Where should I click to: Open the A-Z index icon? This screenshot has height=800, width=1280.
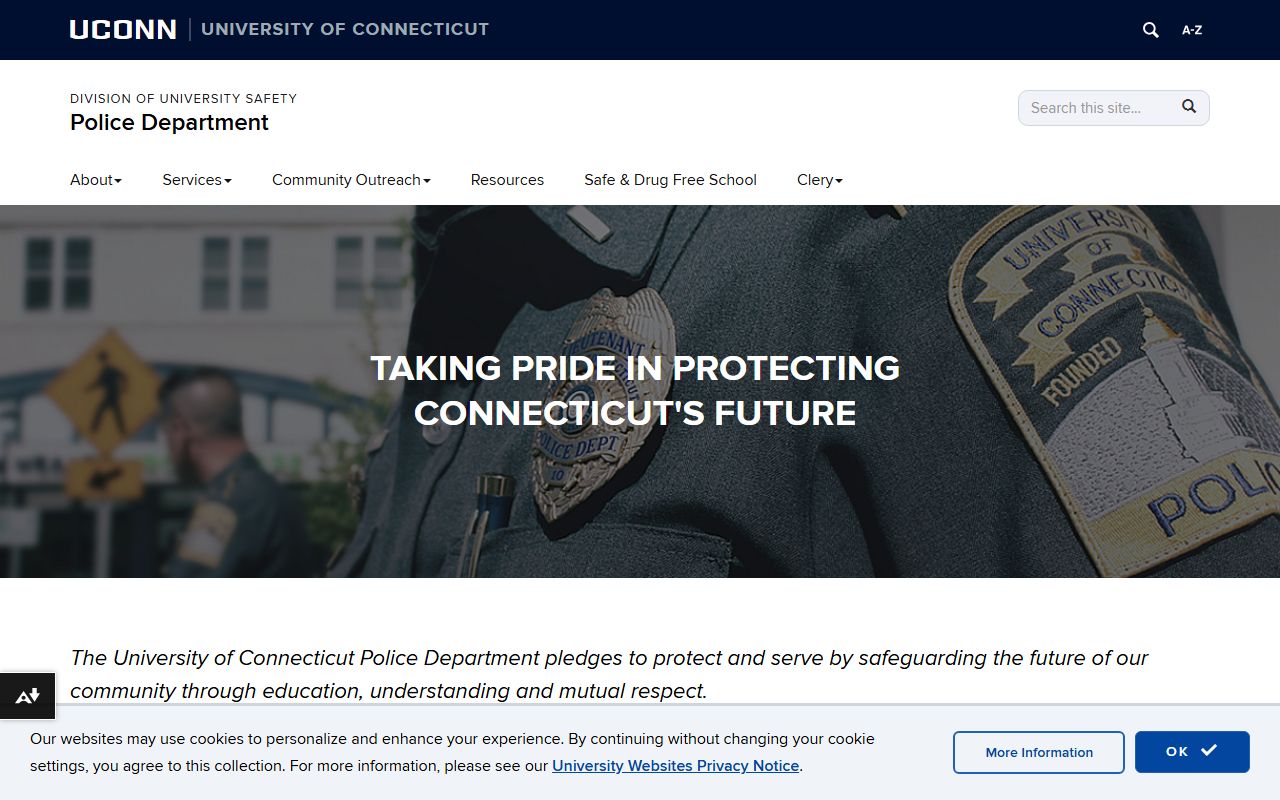pyautogui.click(x=1192, y=30)
